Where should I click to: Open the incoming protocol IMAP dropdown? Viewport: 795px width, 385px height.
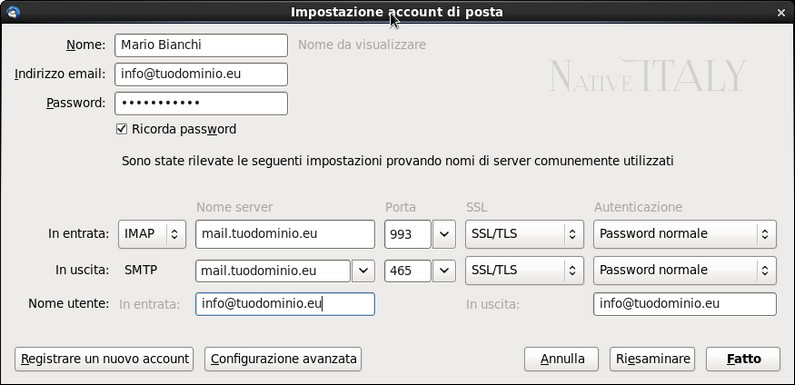coord(152,234)
